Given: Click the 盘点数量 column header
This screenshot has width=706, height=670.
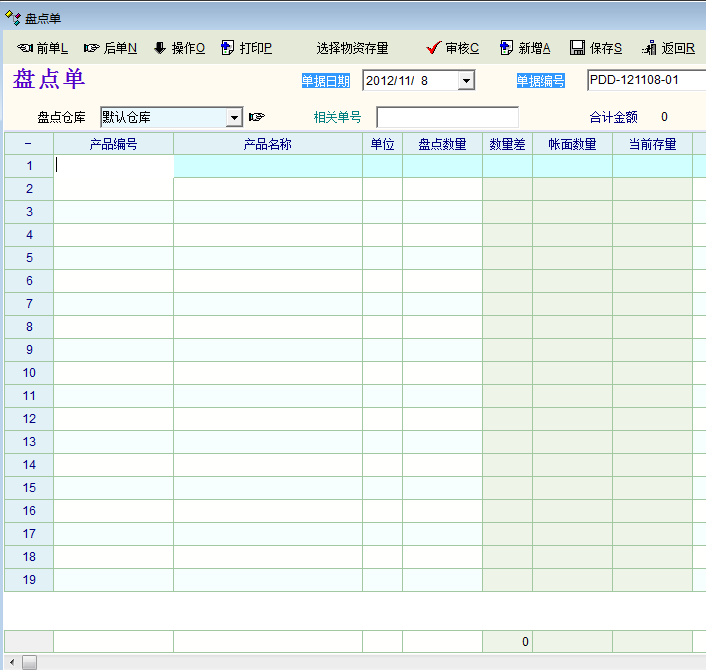Looking at the screenshot, I should 442,144.
